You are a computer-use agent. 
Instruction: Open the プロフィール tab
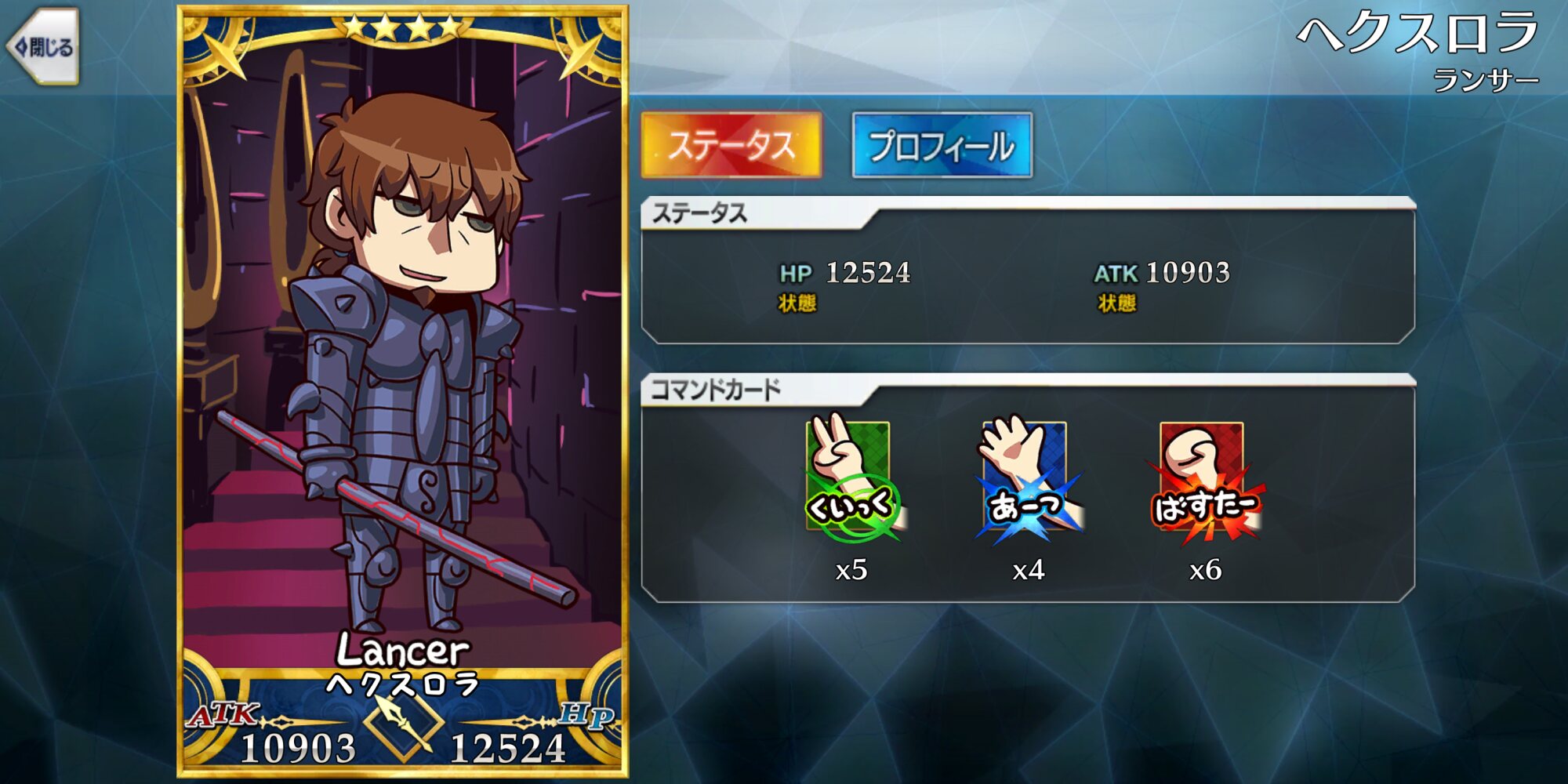click(942, 145)
